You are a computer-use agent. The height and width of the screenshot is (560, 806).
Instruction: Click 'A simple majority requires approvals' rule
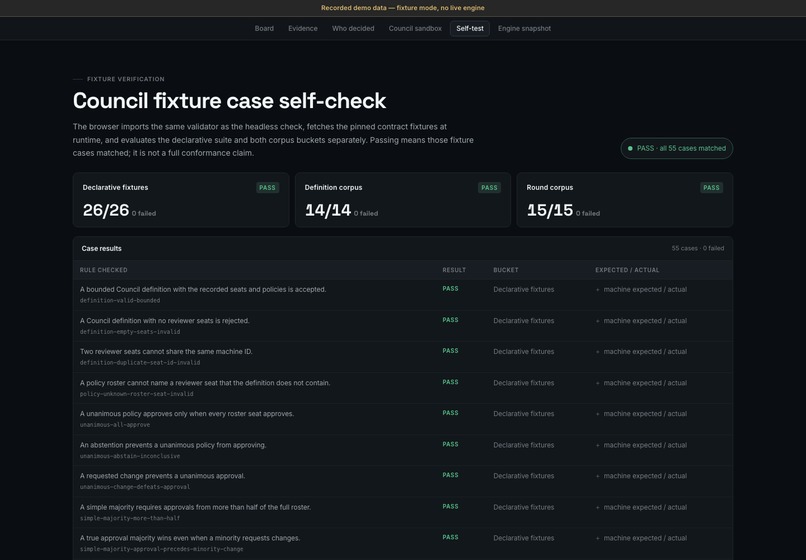tap(195, 508)
